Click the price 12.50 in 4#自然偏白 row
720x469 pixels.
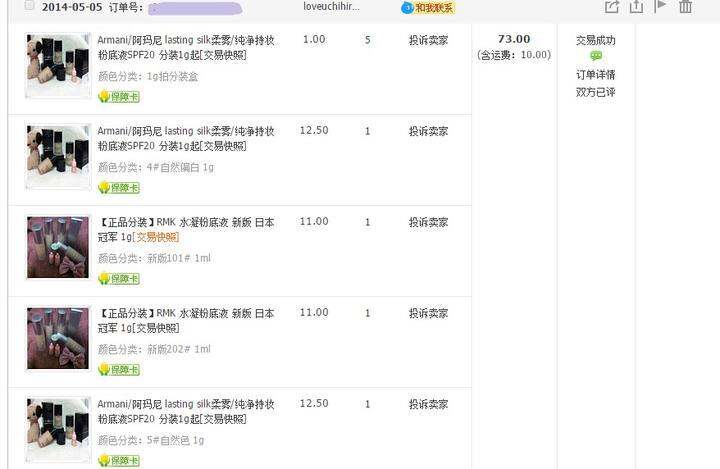[314, 130]
